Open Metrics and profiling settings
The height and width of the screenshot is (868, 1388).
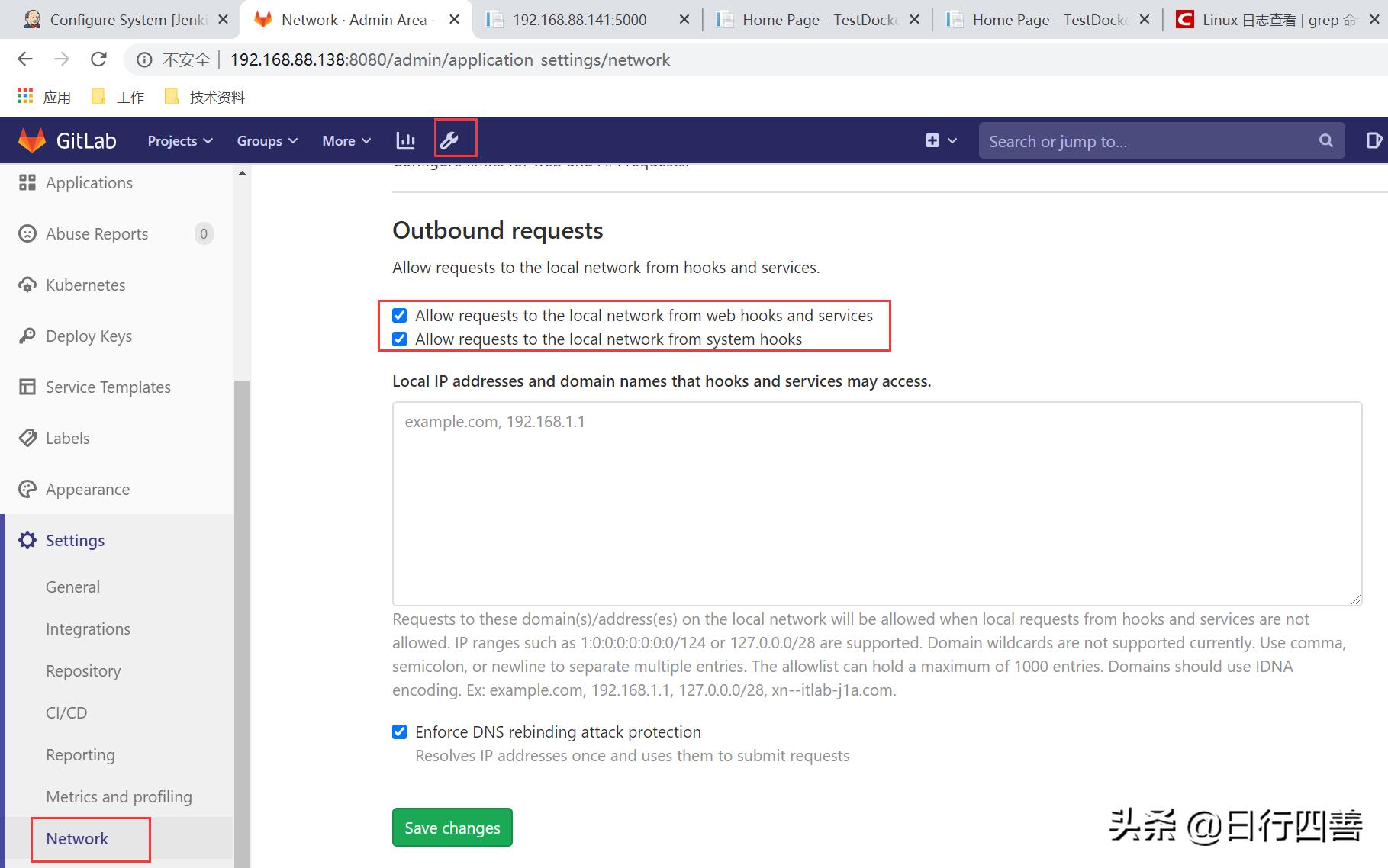119,796
